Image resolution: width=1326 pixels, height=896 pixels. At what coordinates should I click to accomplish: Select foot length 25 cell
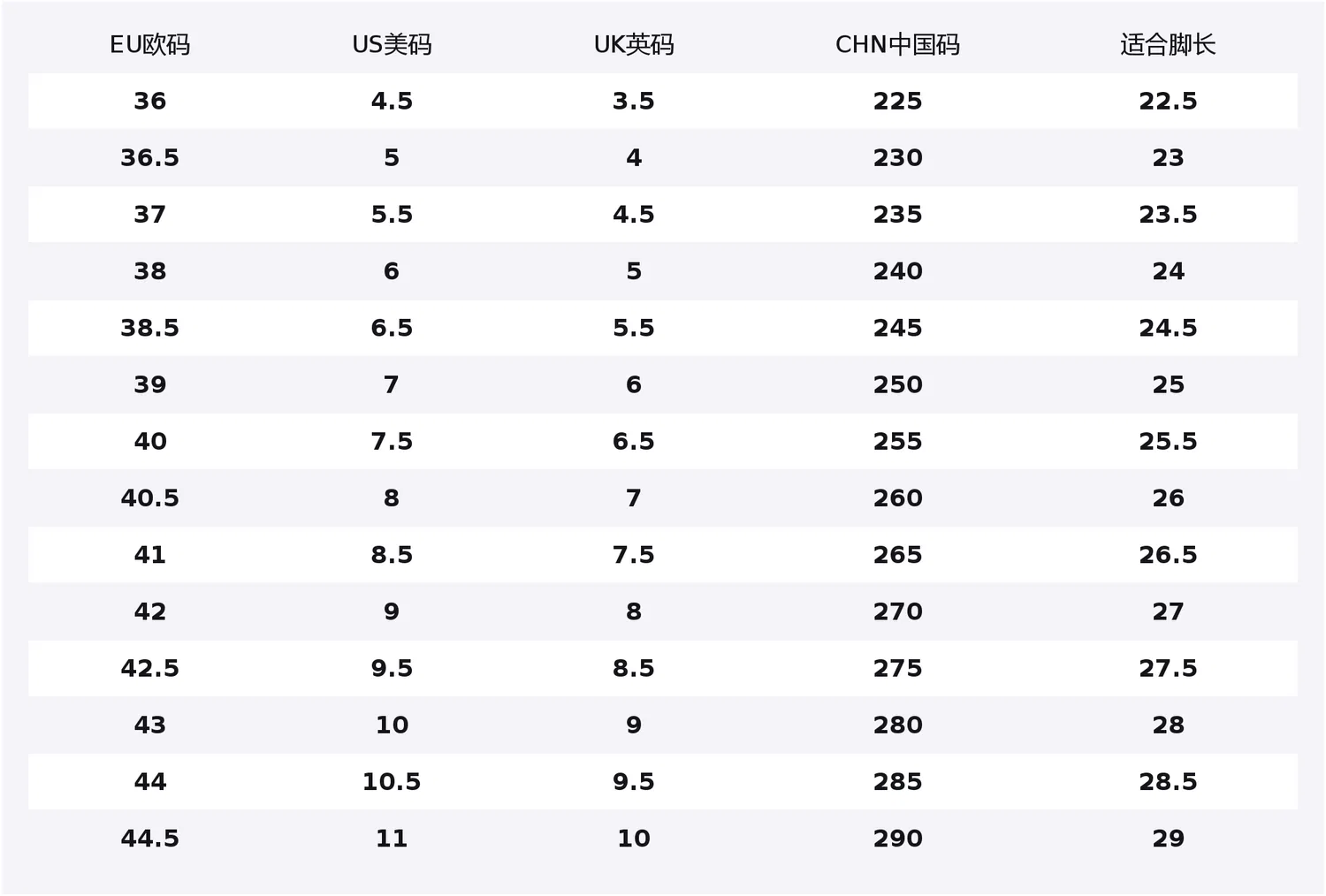tap(1168, 384)
